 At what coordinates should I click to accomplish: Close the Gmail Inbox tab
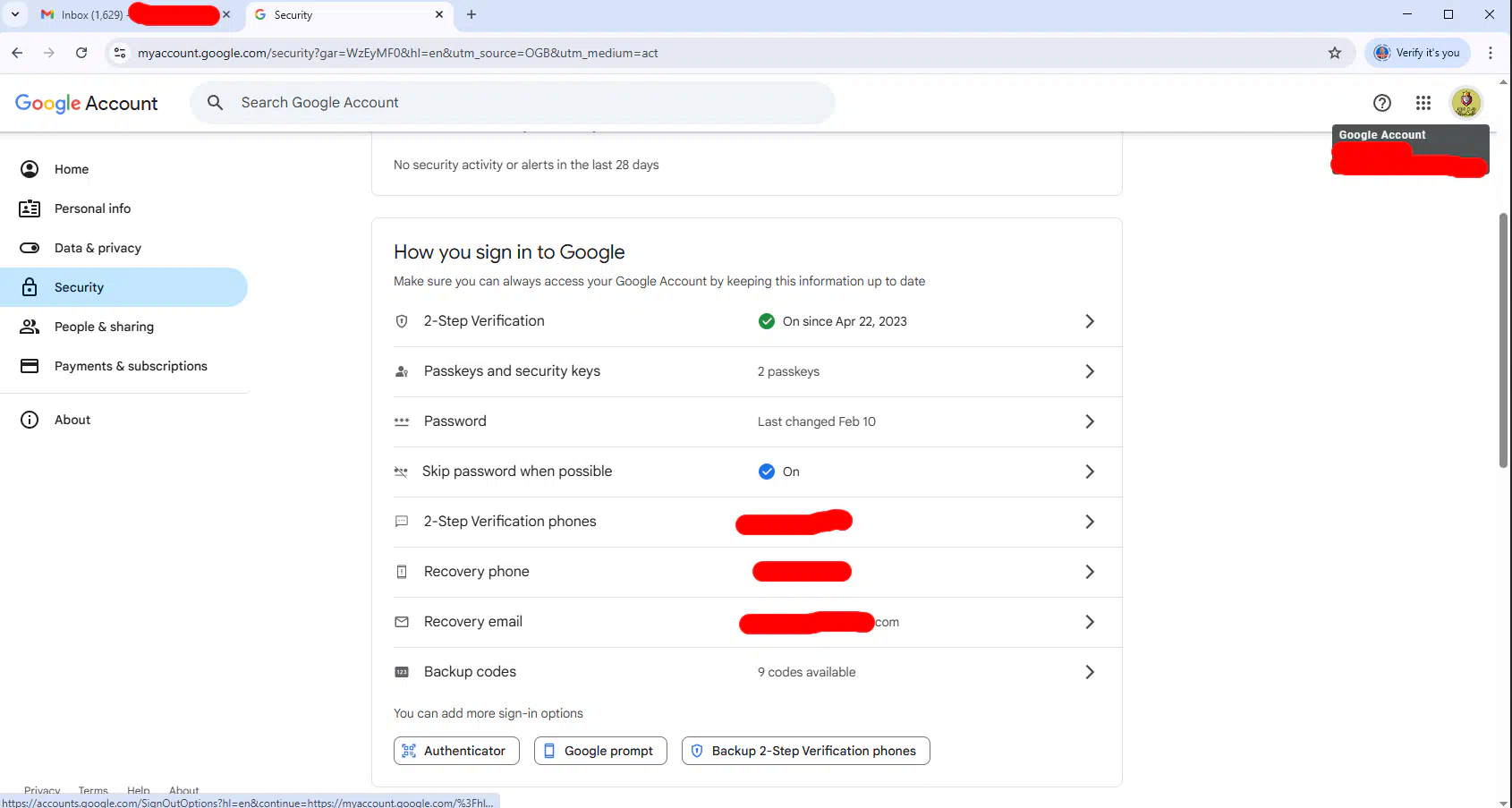click(x=226, y=14)
